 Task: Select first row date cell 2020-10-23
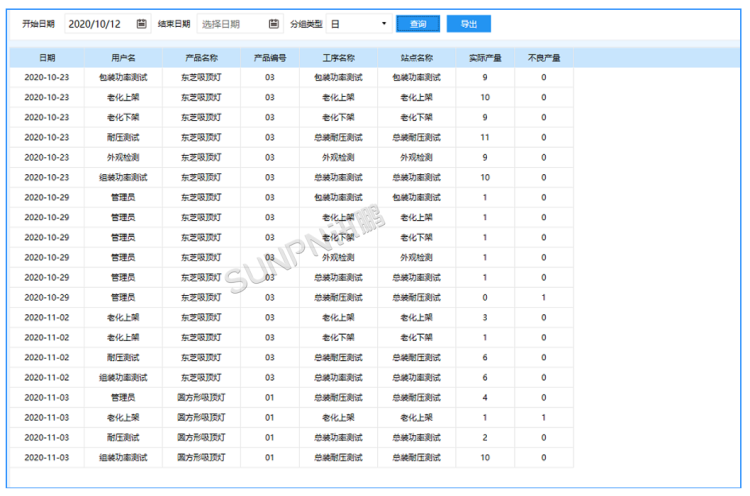click(x=47, y=77)
